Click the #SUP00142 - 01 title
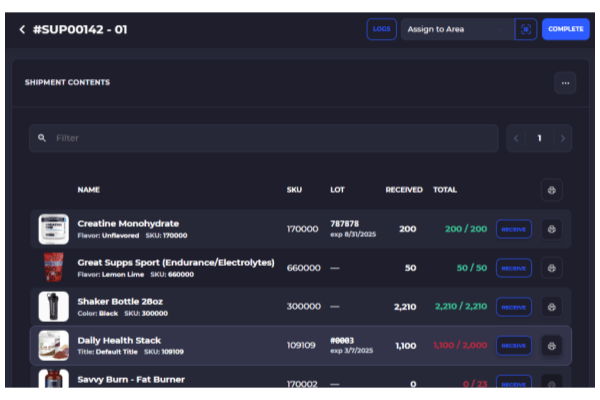The image size is (600, 400). coord(80,29)
